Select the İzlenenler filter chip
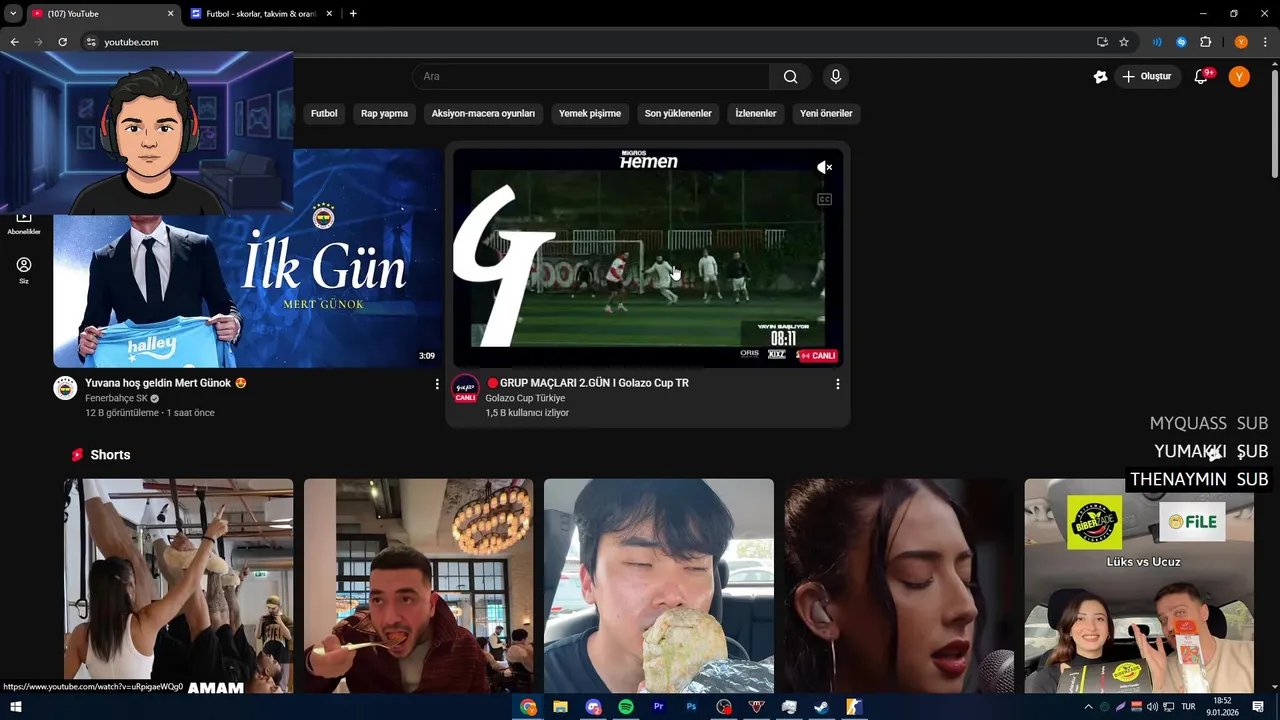1280x720 pixels. coord(756,113)
